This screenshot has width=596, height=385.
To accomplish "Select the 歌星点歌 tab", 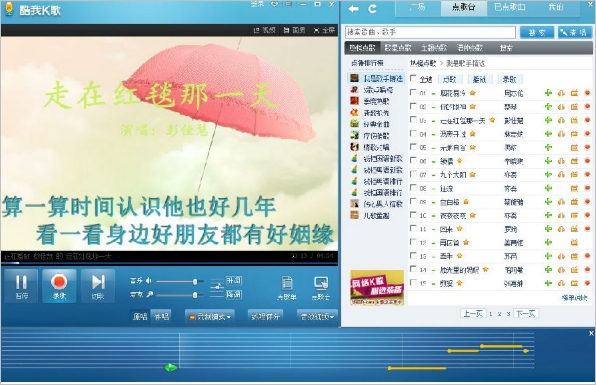I will click(x=398, y=48).
